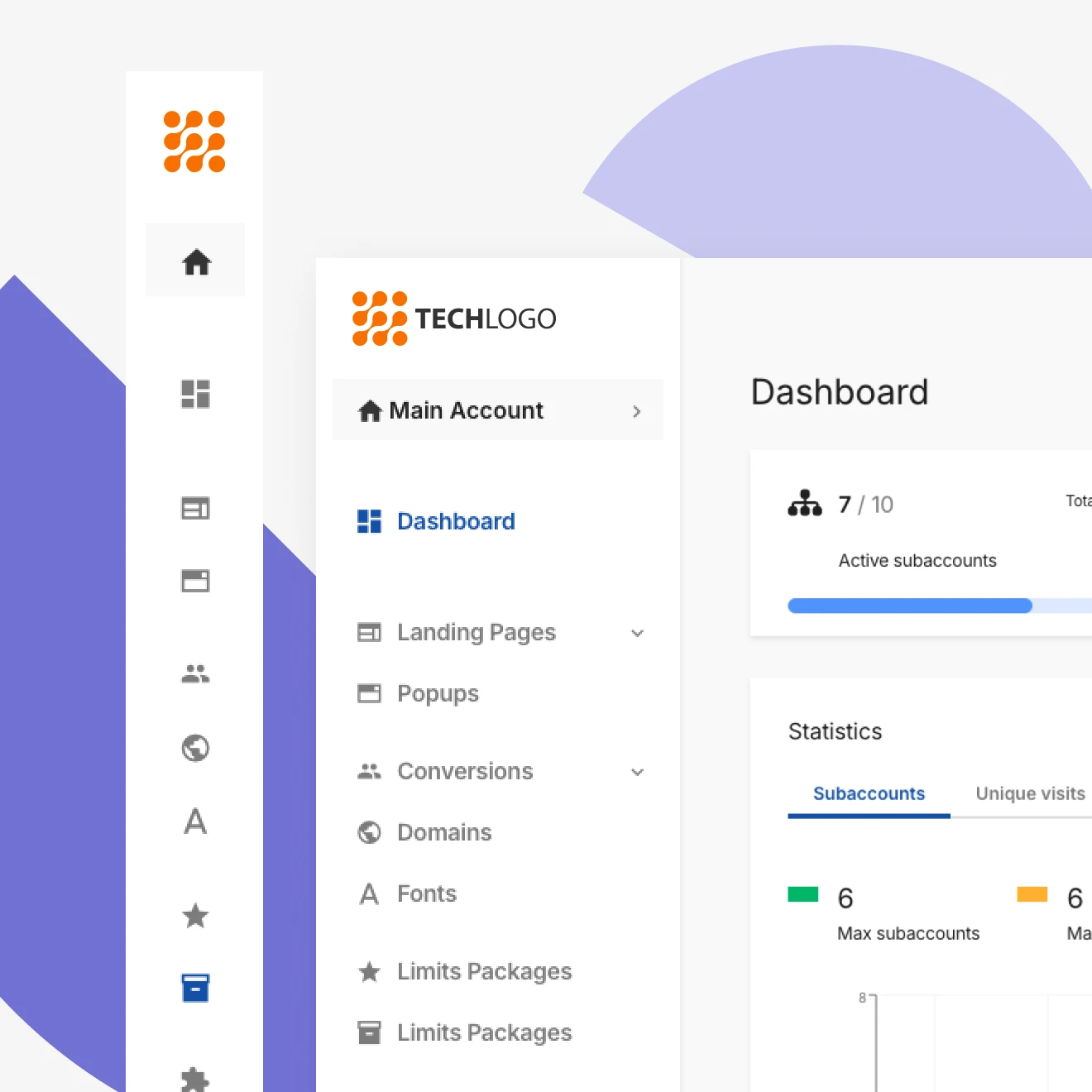Go to Domains in the expanded menu
The image size is (1092, 1092).
click(444, 832)
